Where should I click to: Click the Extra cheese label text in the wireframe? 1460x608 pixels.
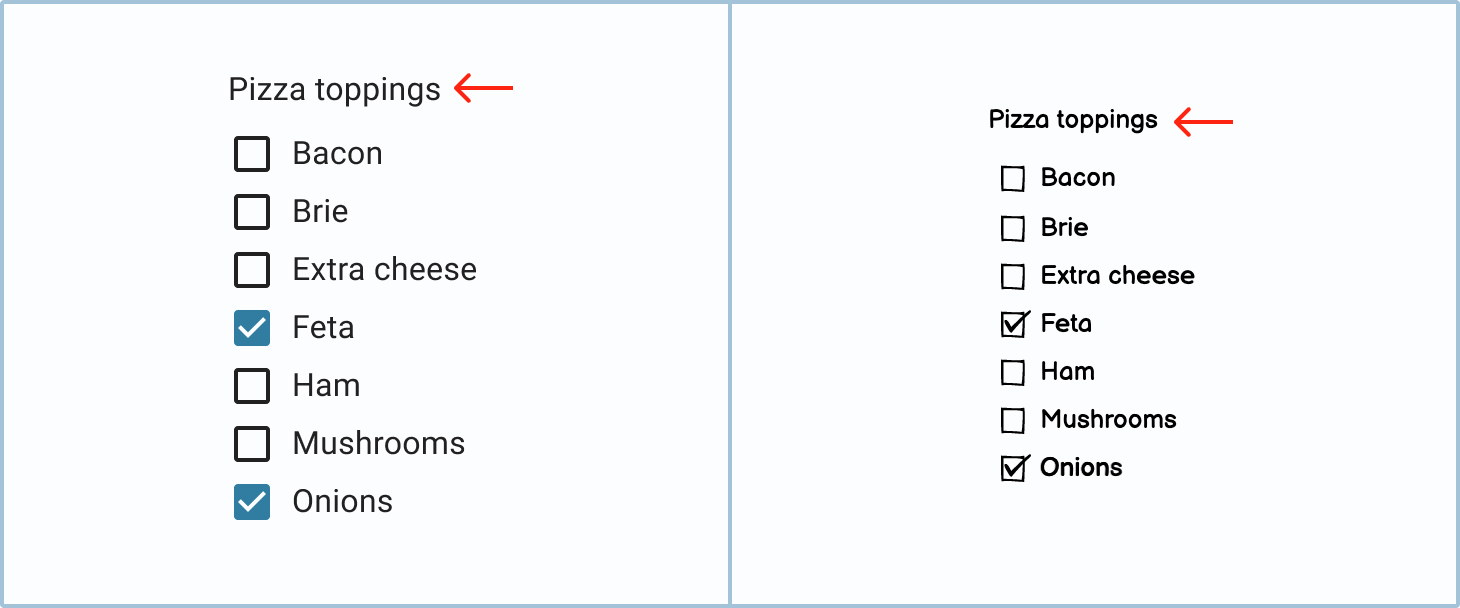coord(1117,276)
